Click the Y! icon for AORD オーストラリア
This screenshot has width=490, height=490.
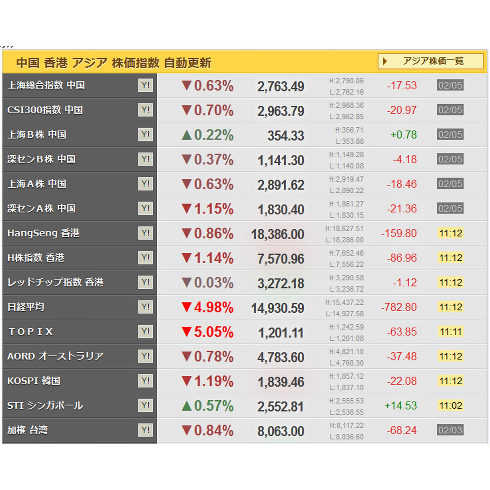click(146, 356)
